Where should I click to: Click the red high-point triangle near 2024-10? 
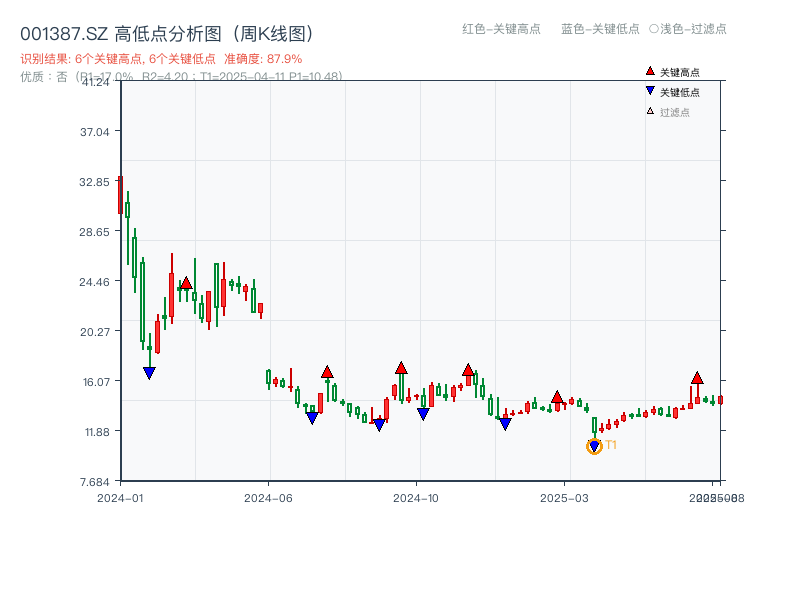coord(400,368)
